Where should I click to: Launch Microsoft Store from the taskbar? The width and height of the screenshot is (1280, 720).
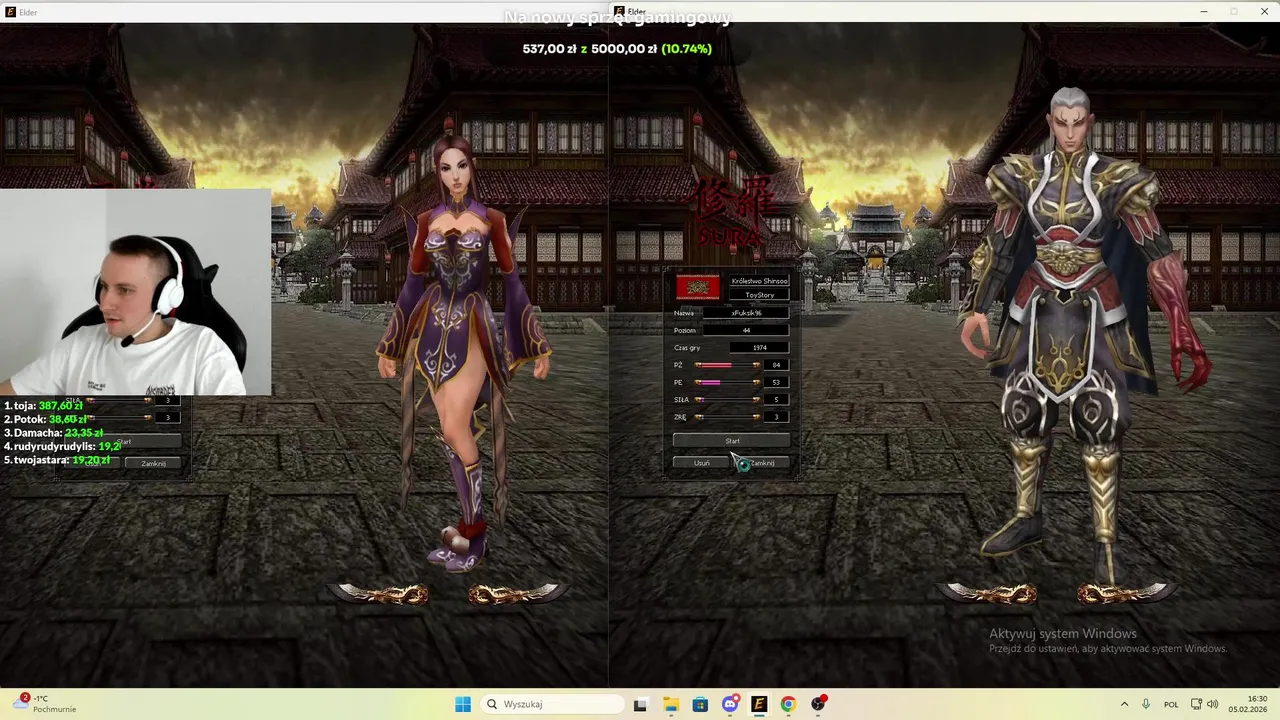point(700,704)
